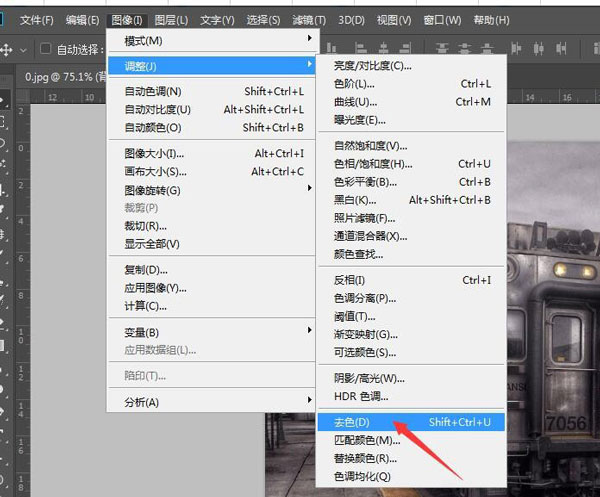Open the 文件(F) menu

pyautogui.click(x=37, y=20)
